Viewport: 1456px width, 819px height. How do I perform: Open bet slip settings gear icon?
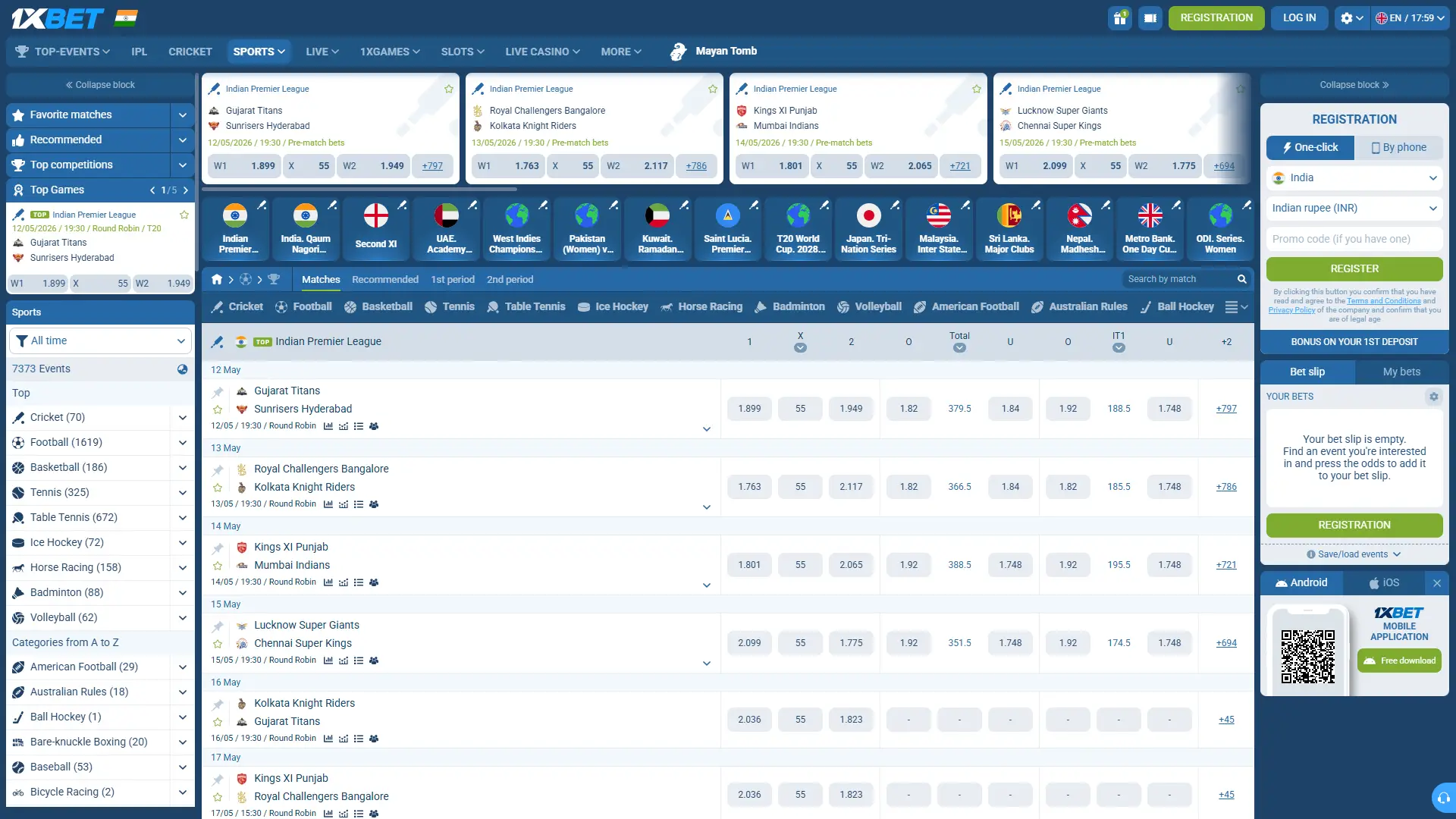click(1433, 397)
